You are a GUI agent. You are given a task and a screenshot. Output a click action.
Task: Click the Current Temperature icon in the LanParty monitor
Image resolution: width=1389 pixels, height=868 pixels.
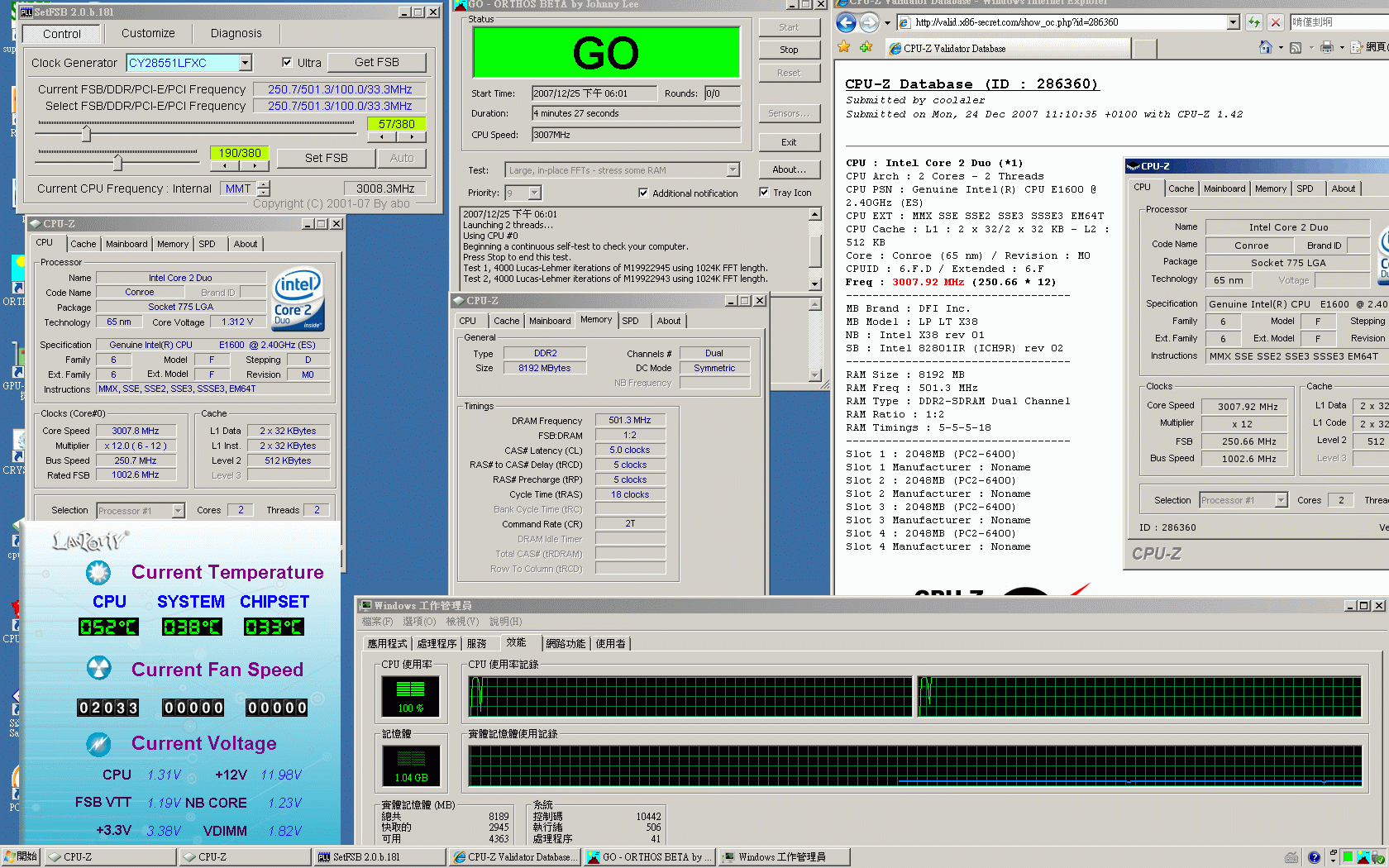tap(98, 572)
